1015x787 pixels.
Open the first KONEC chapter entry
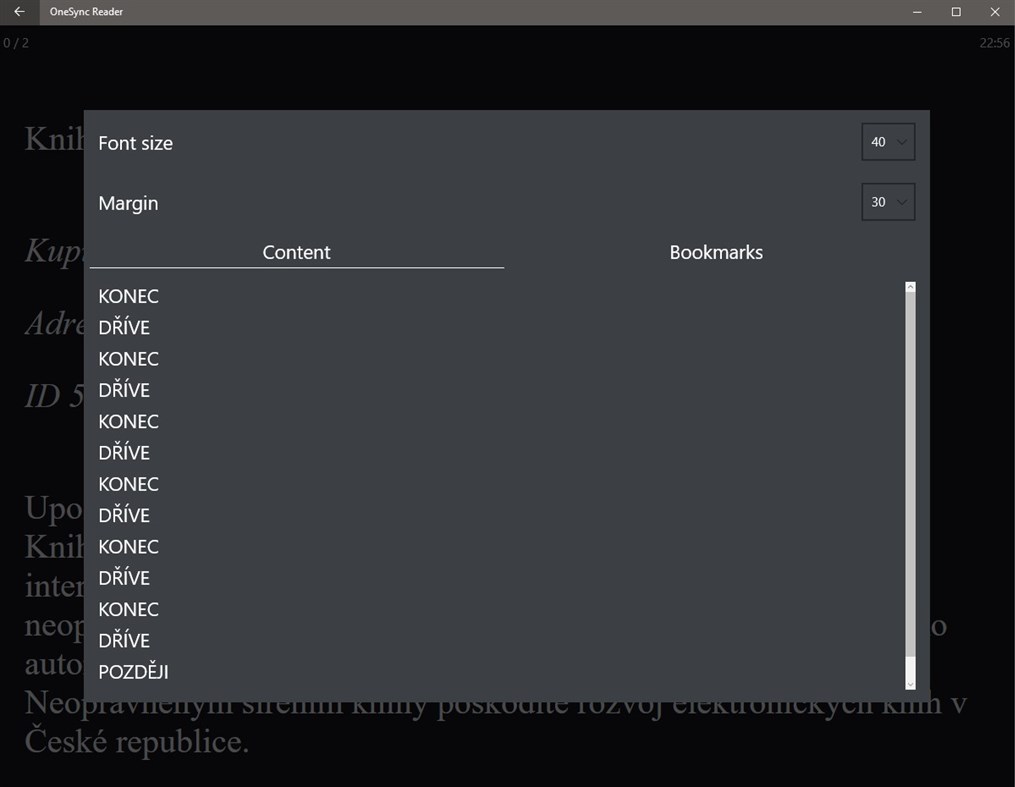pyautogui.click(x=128, y=296)
